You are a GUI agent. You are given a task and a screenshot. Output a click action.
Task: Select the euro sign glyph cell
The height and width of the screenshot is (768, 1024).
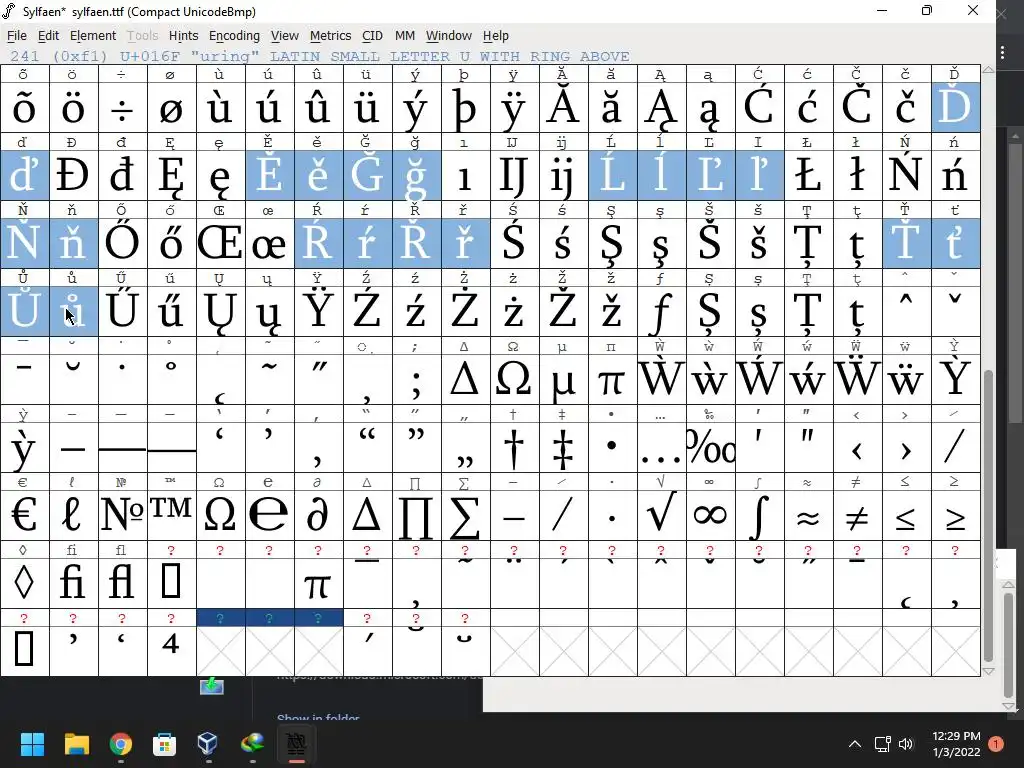24,515
